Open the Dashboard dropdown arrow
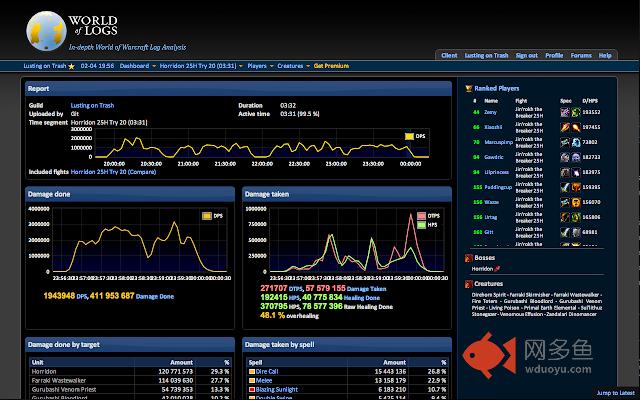This screenshot has height=400, width=640. (154, 66)
